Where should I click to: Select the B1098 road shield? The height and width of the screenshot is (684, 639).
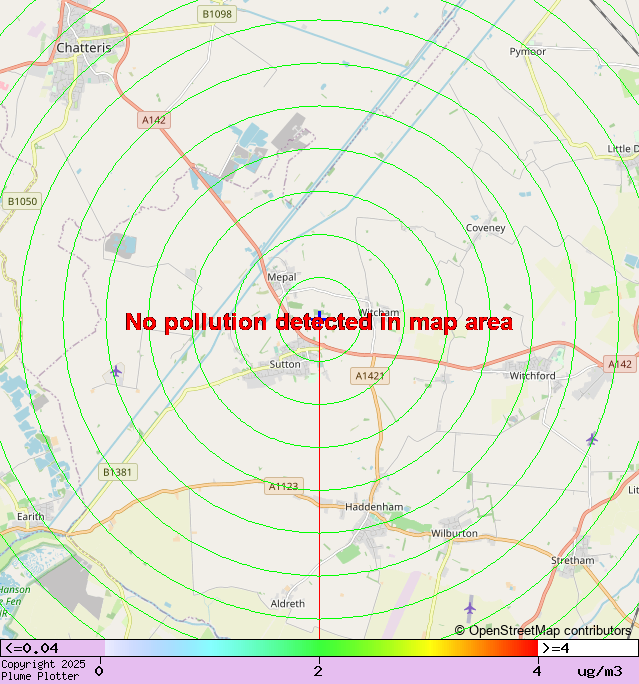pyautogui.click(x=217, y=14)
